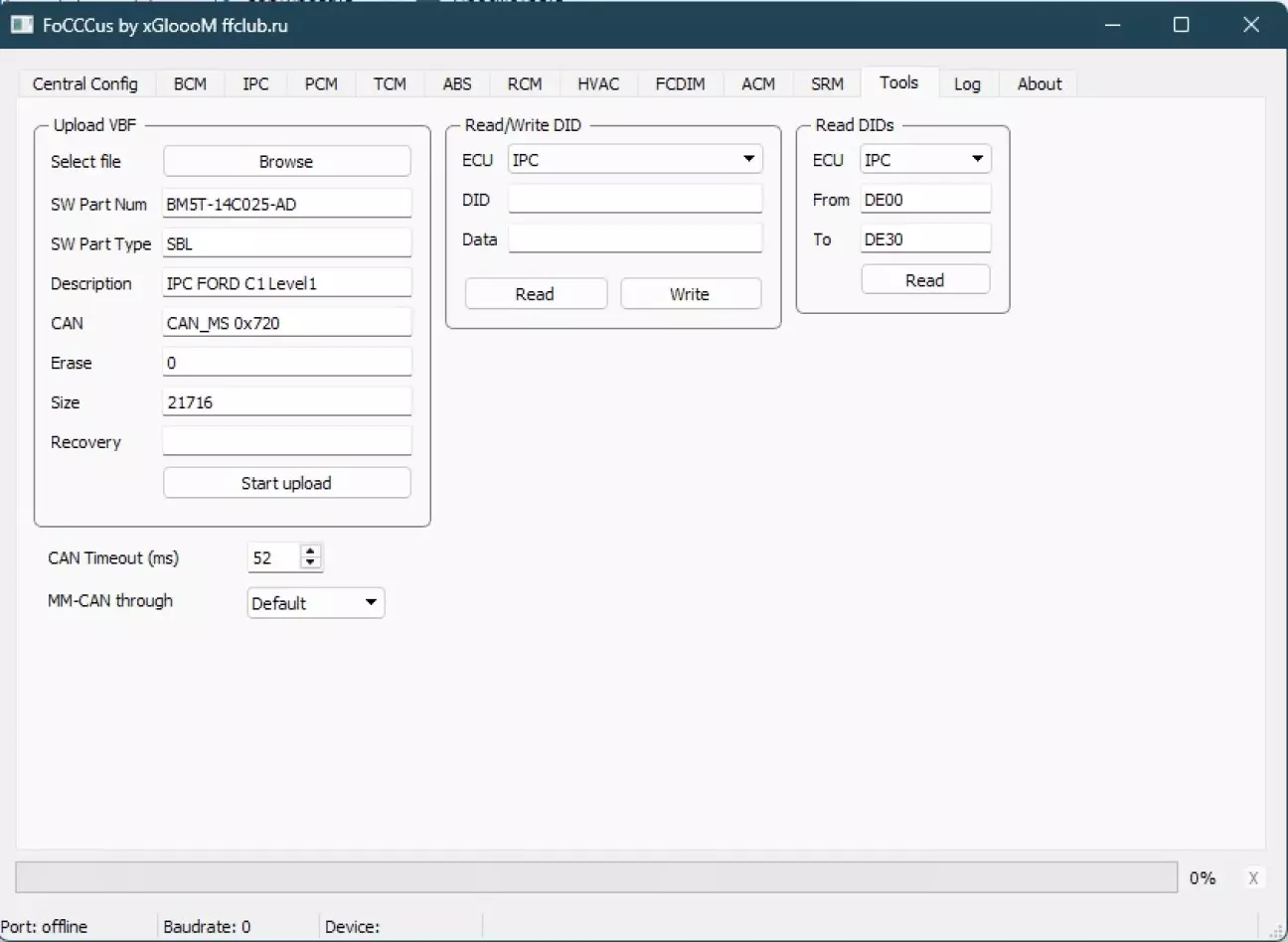
Task: Click the X cancel icon beside progress bar
Action: coord(1252,877)
